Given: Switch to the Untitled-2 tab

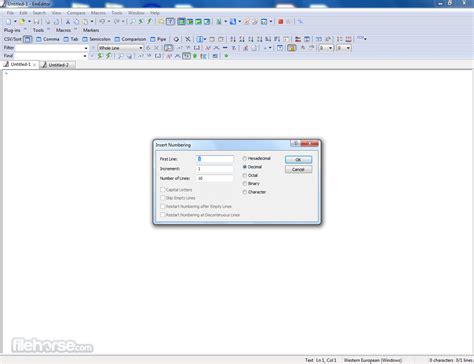Looking at the screenshot, I should tap(58, 65).
